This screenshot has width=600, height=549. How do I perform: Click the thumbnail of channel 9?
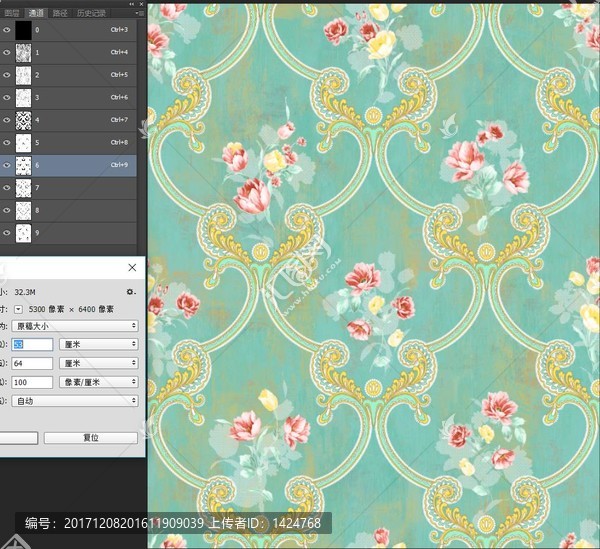click(x=23, y=233)
